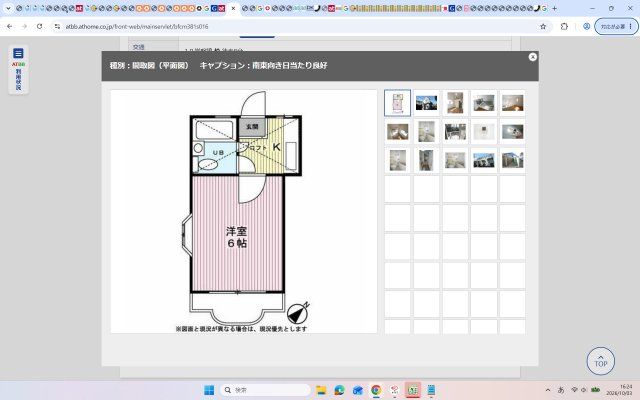Show hidden system tray icons

click(548, 390)
